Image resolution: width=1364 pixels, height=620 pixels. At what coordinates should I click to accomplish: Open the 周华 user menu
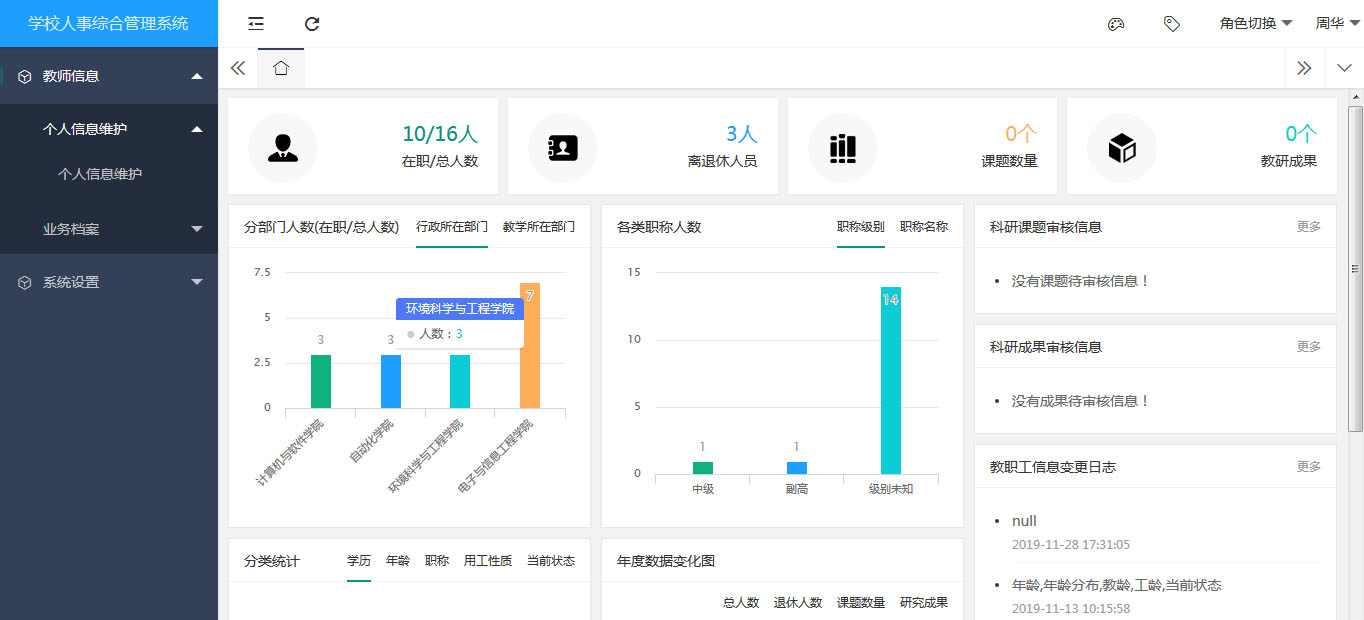[x=1336, y=23]
